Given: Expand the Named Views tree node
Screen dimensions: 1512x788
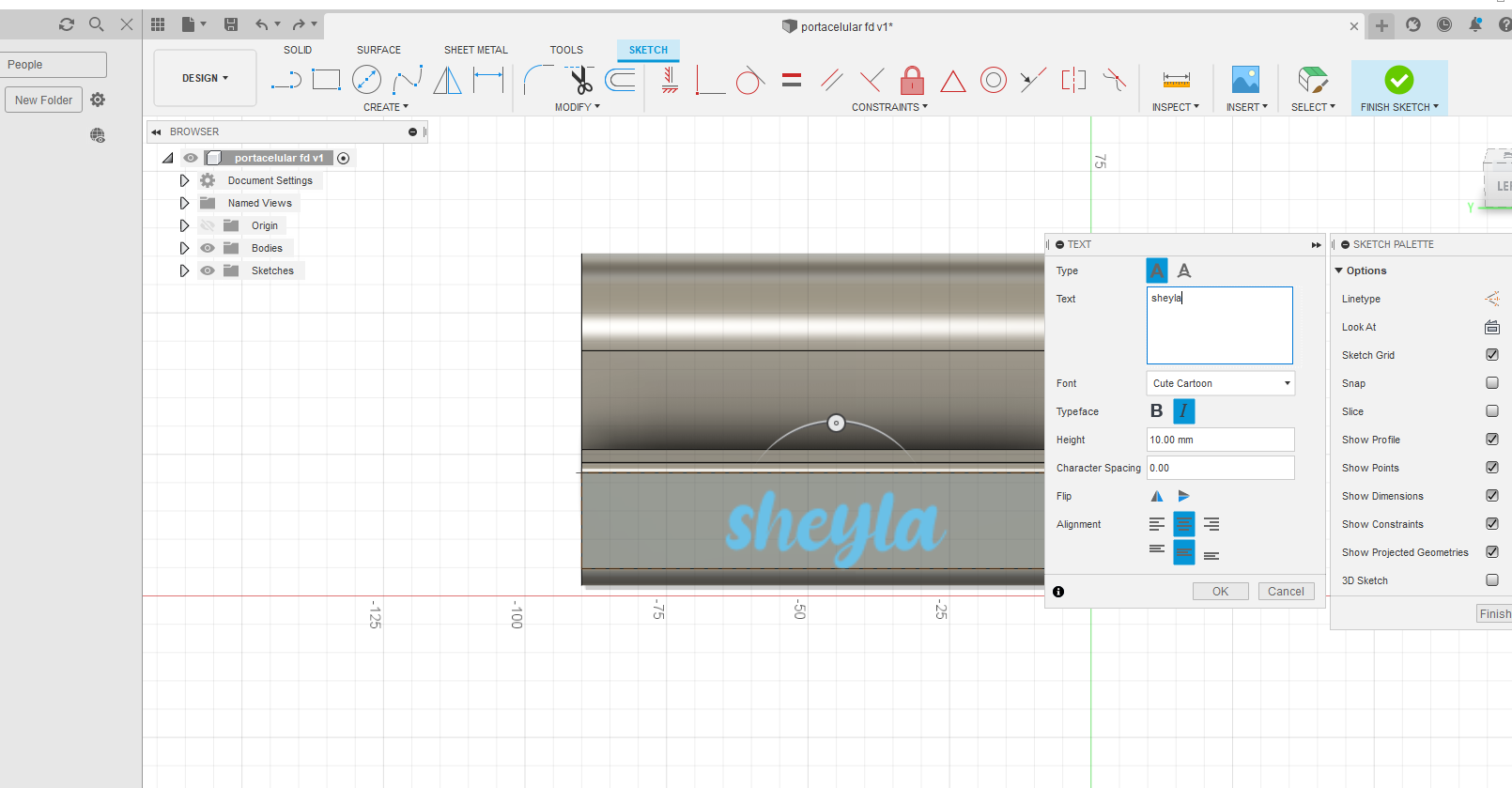Looking at the screenshot, I should pos(184,203).
